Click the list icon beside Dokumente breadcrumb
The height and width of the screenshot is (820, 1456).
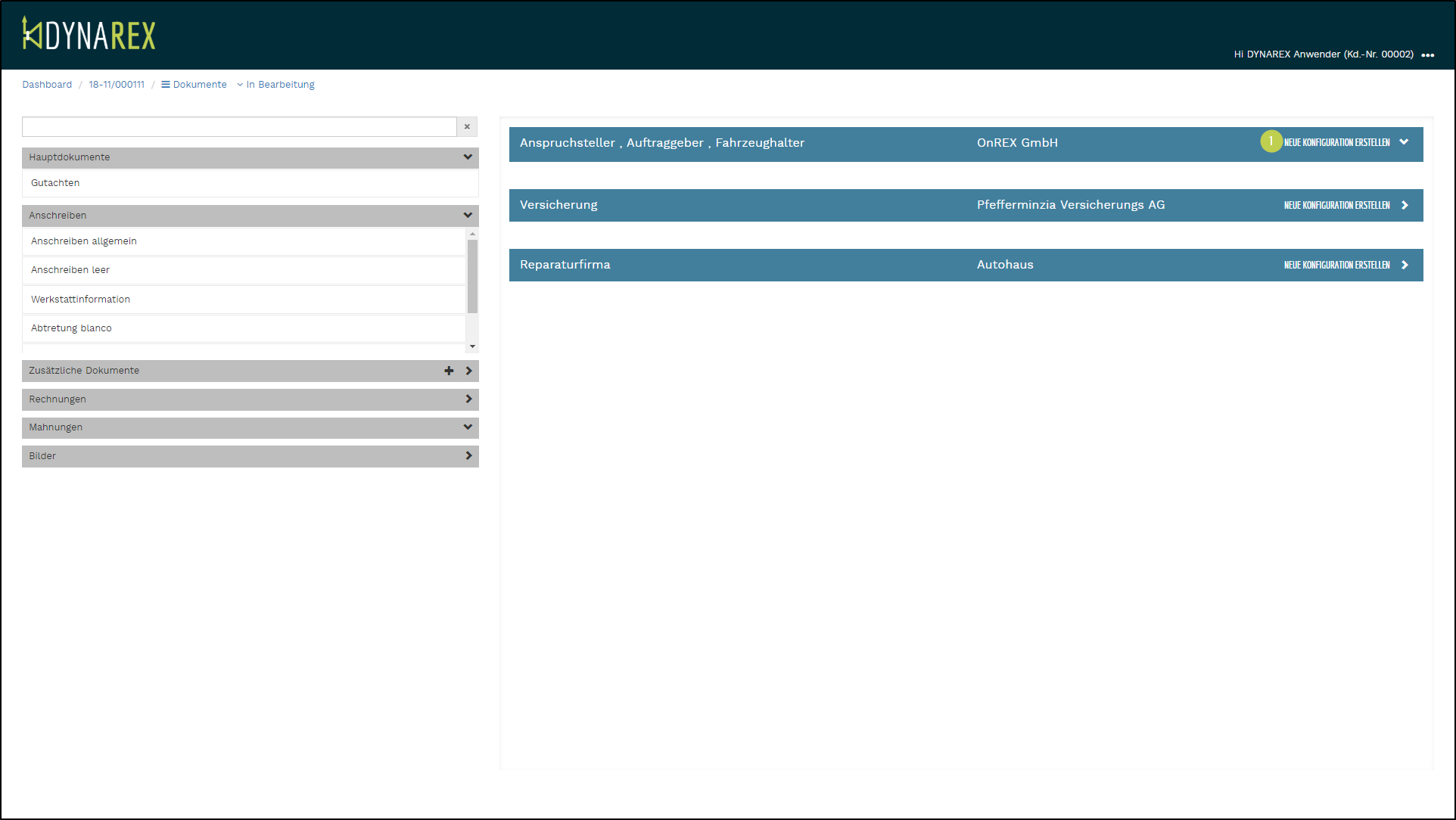click(x=165, y=85)
